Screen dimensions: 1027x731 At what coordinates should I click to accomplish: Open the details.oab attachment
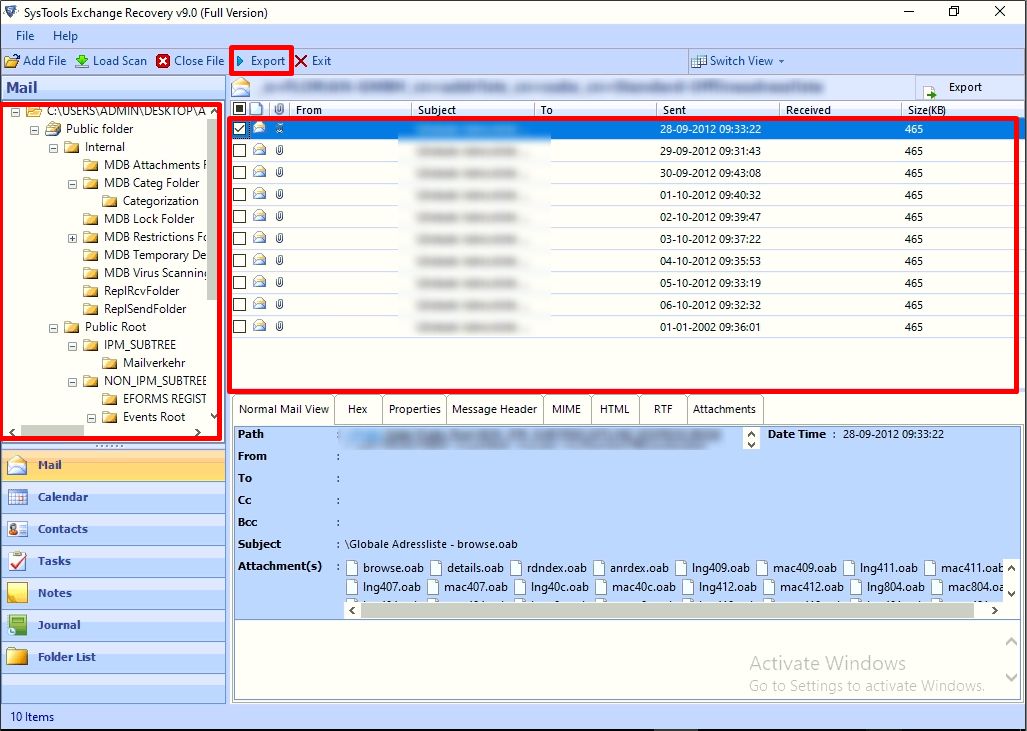468,568
